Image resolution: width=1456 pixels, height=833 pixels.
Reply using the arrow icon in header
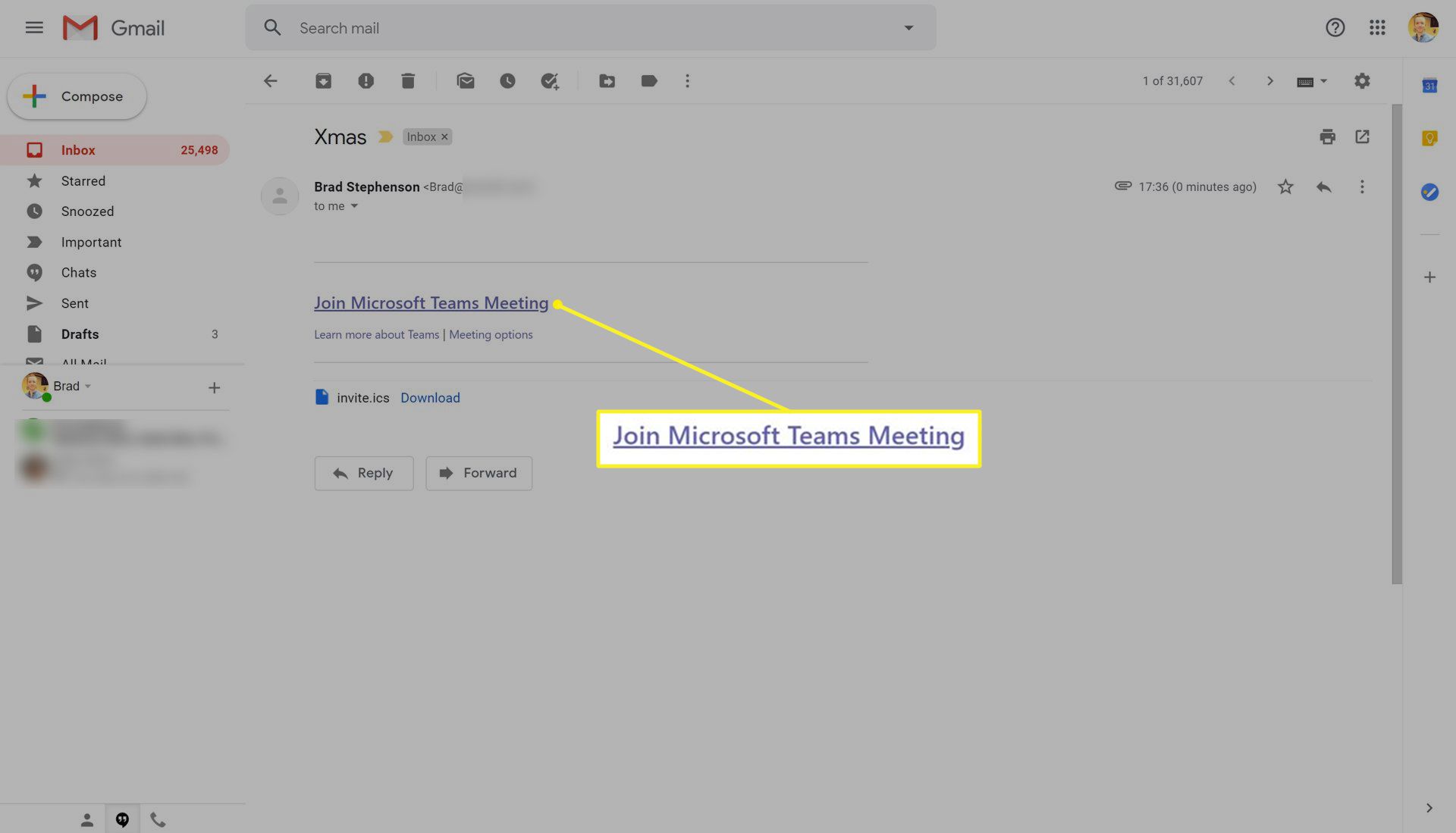pos(1323,187)
